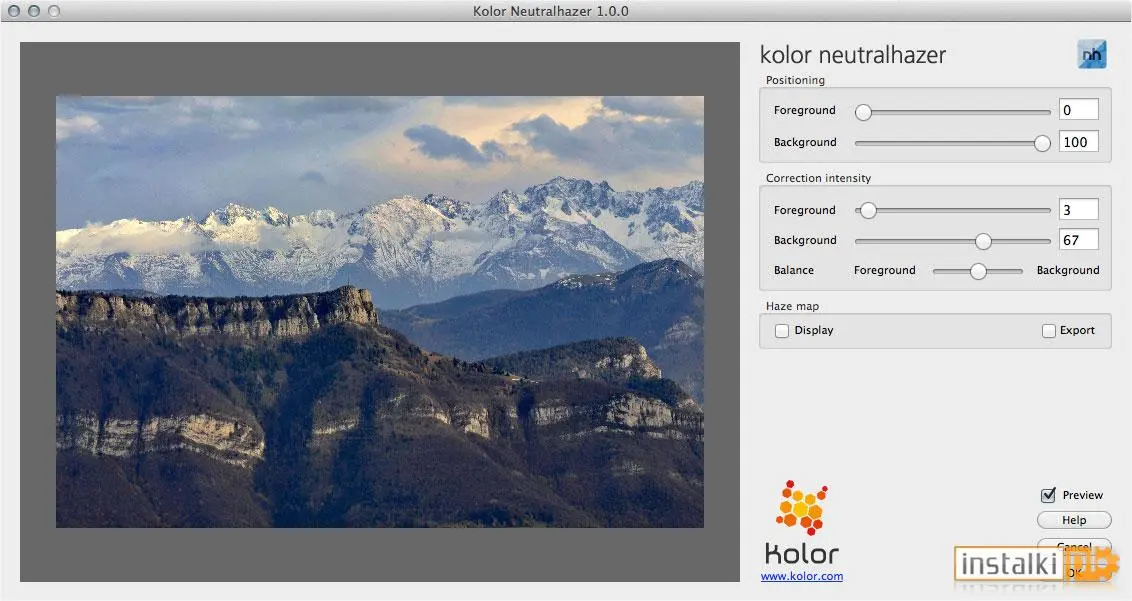Uncheck the Preview checkbox
This screenshot has width=1132, height=601.
tap(1048, 495)
